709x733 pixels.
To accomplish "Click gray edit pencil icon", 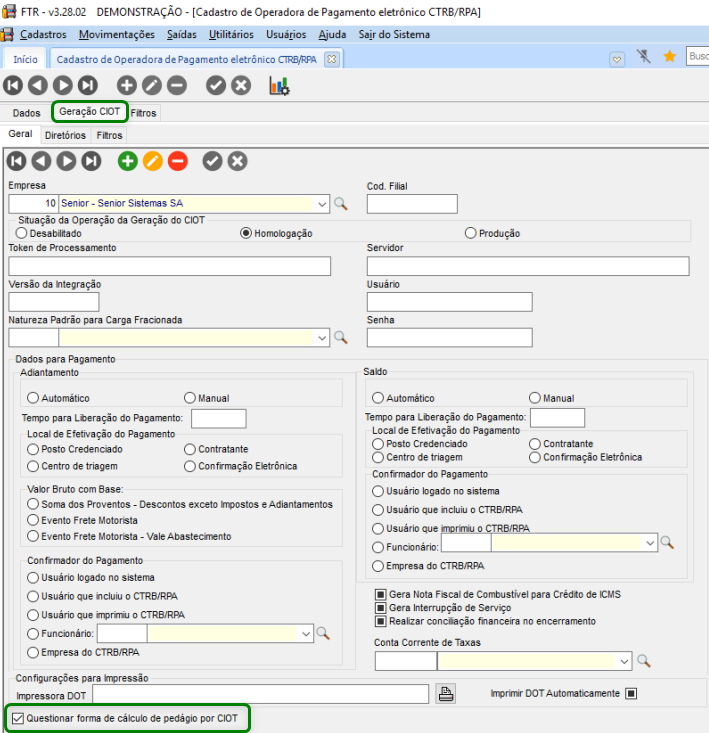I will [152, 86].
